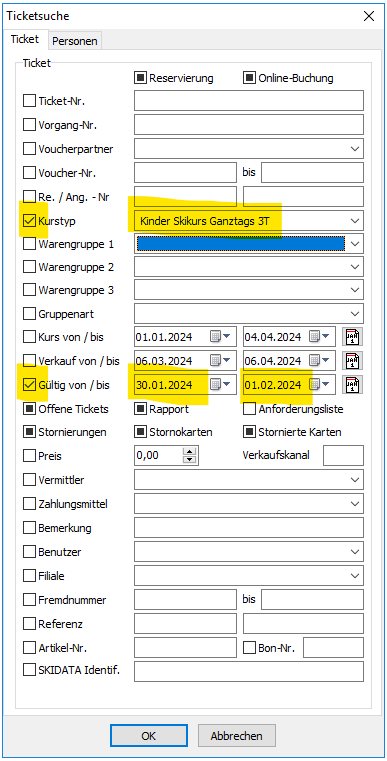Confirm search with the OK button
The width and height of the screenshot is (387, 761).
[x=149, y=736]
